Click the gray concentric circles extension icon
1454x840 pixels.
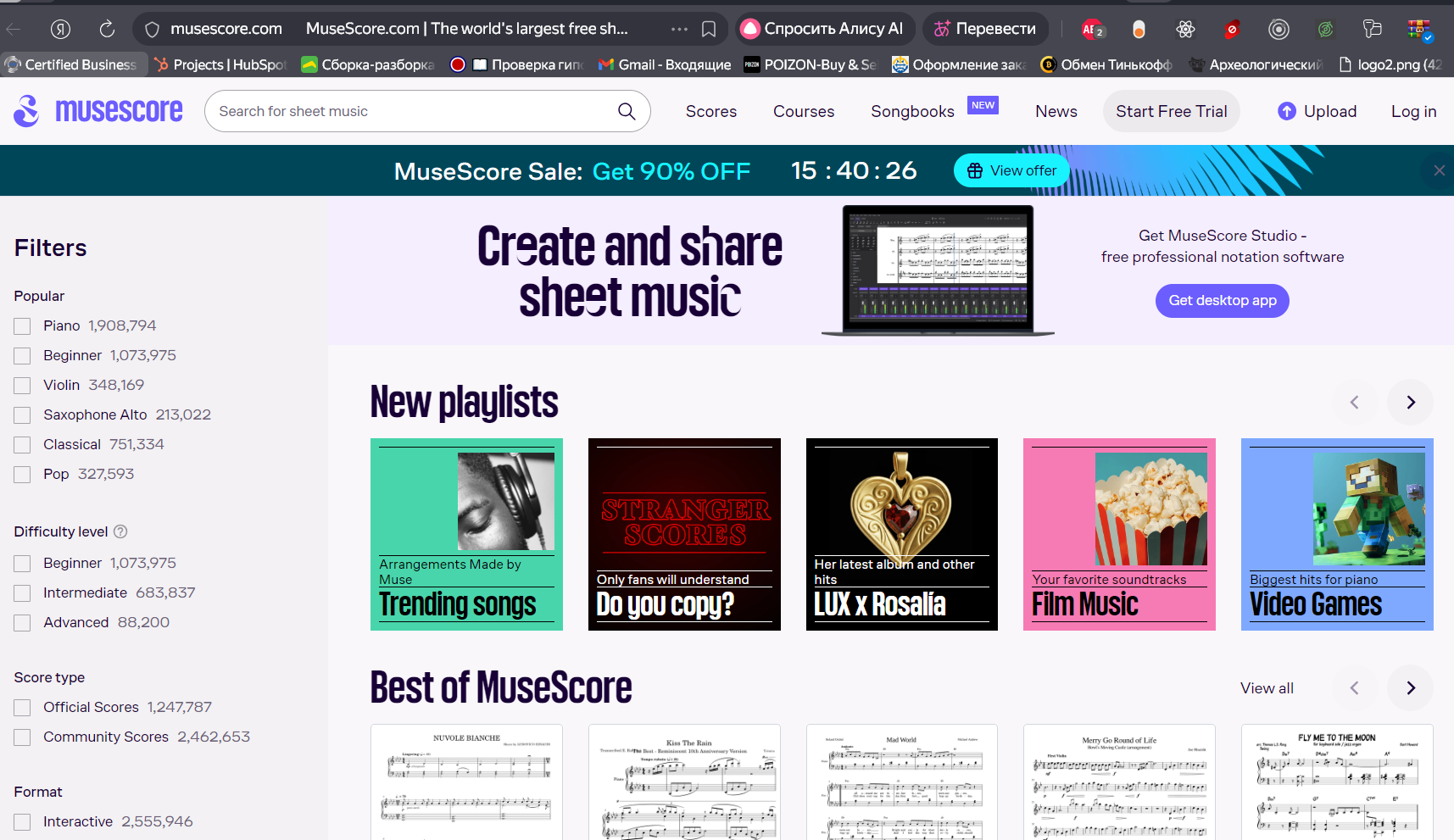1279,30
